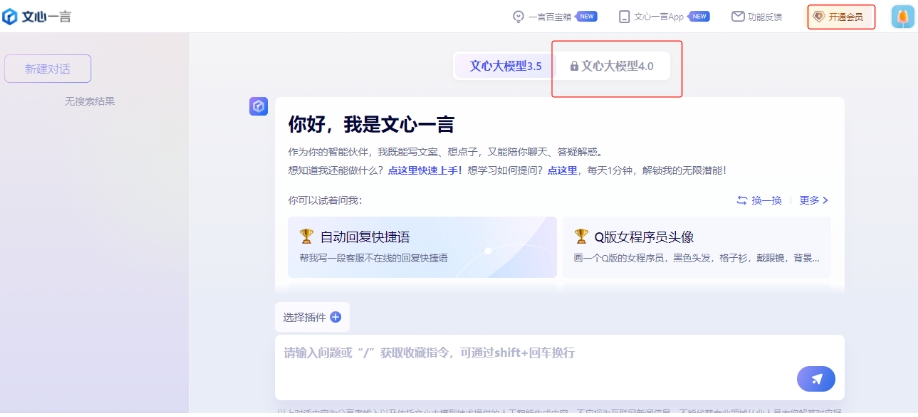The height and width of the screenshot is (417, 918).
Task: Switch to 文心大模型3.5 tab
Action: point(505,66)
